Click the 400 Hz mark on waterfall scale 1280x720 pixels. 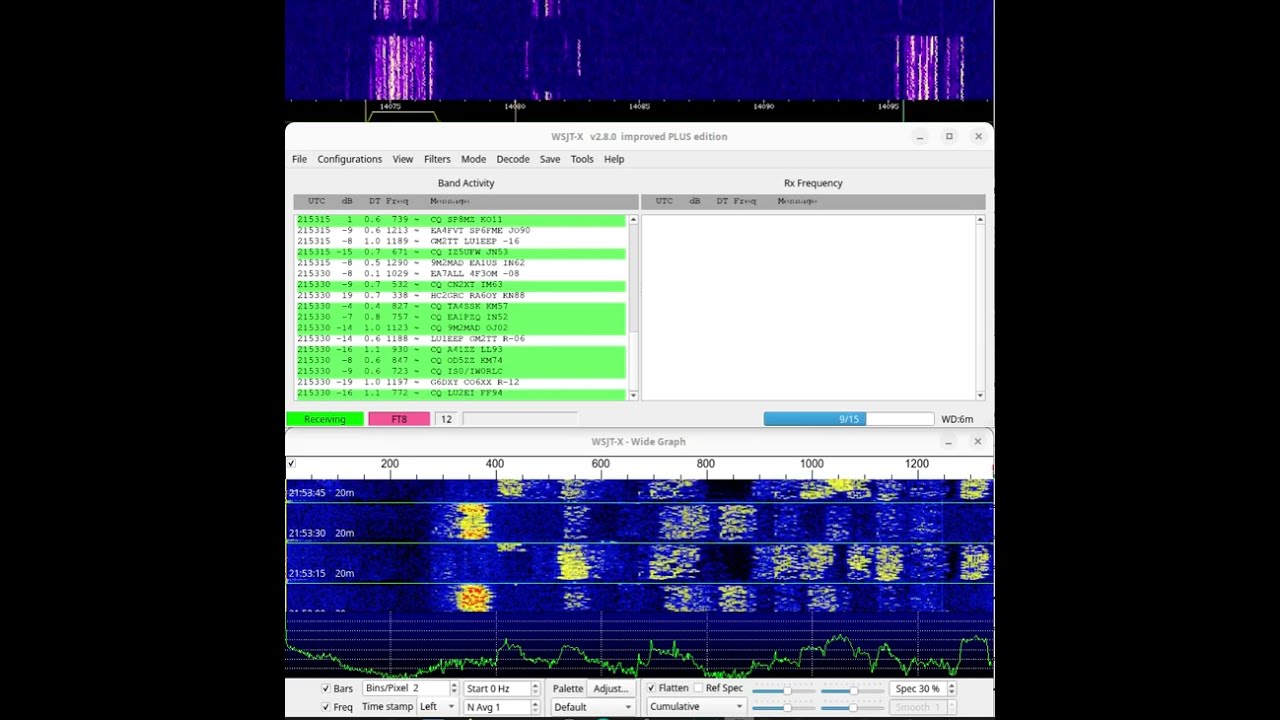pyautogui.click(x=494, y=463)
